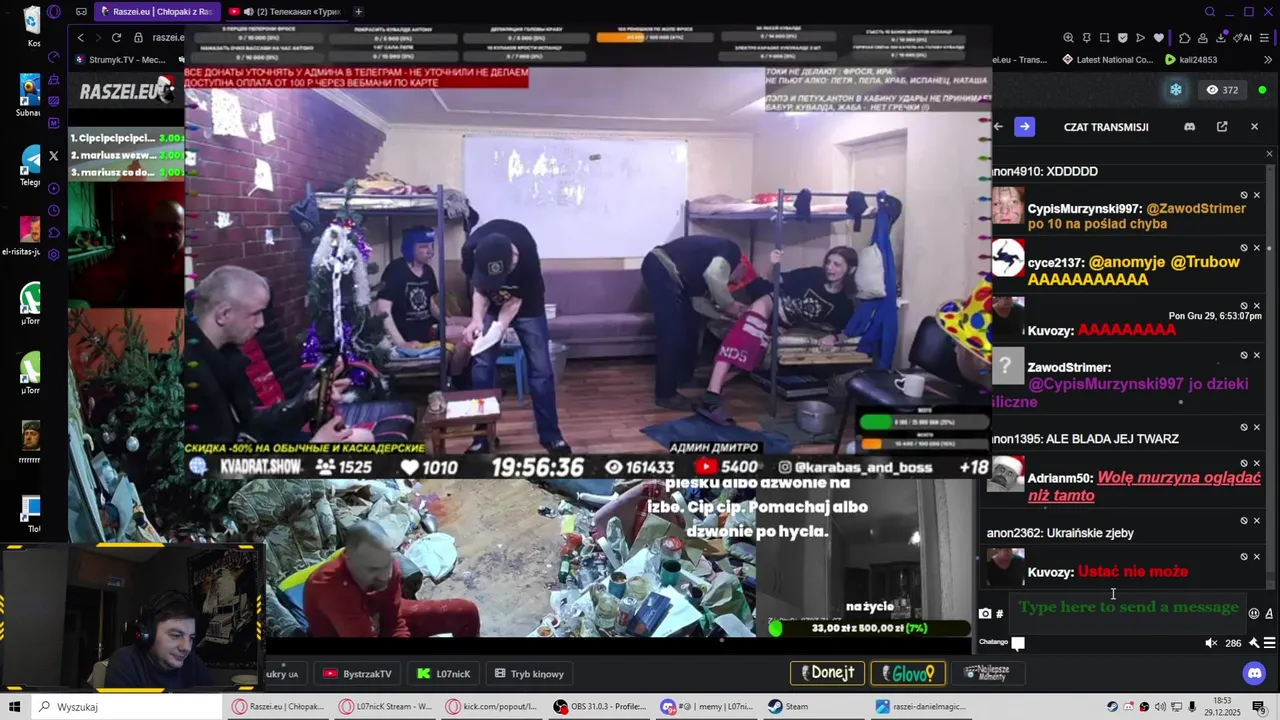The width and height of the screenshot is (1280, 720).
Task: Pop out the chat in new window
Action: tap(1222, 127)
